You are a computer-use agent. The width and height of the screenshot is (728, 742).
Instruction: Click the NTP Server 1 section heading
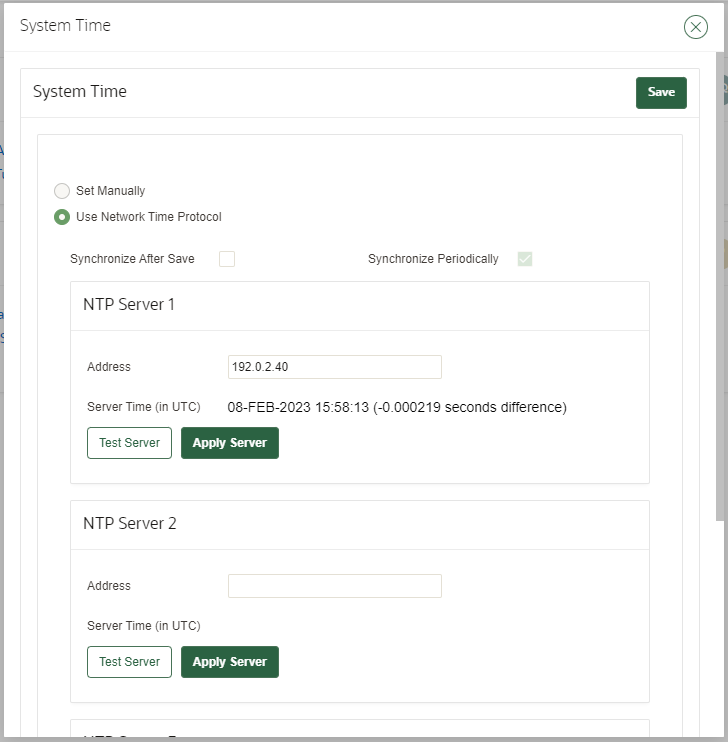click(129, 304)
